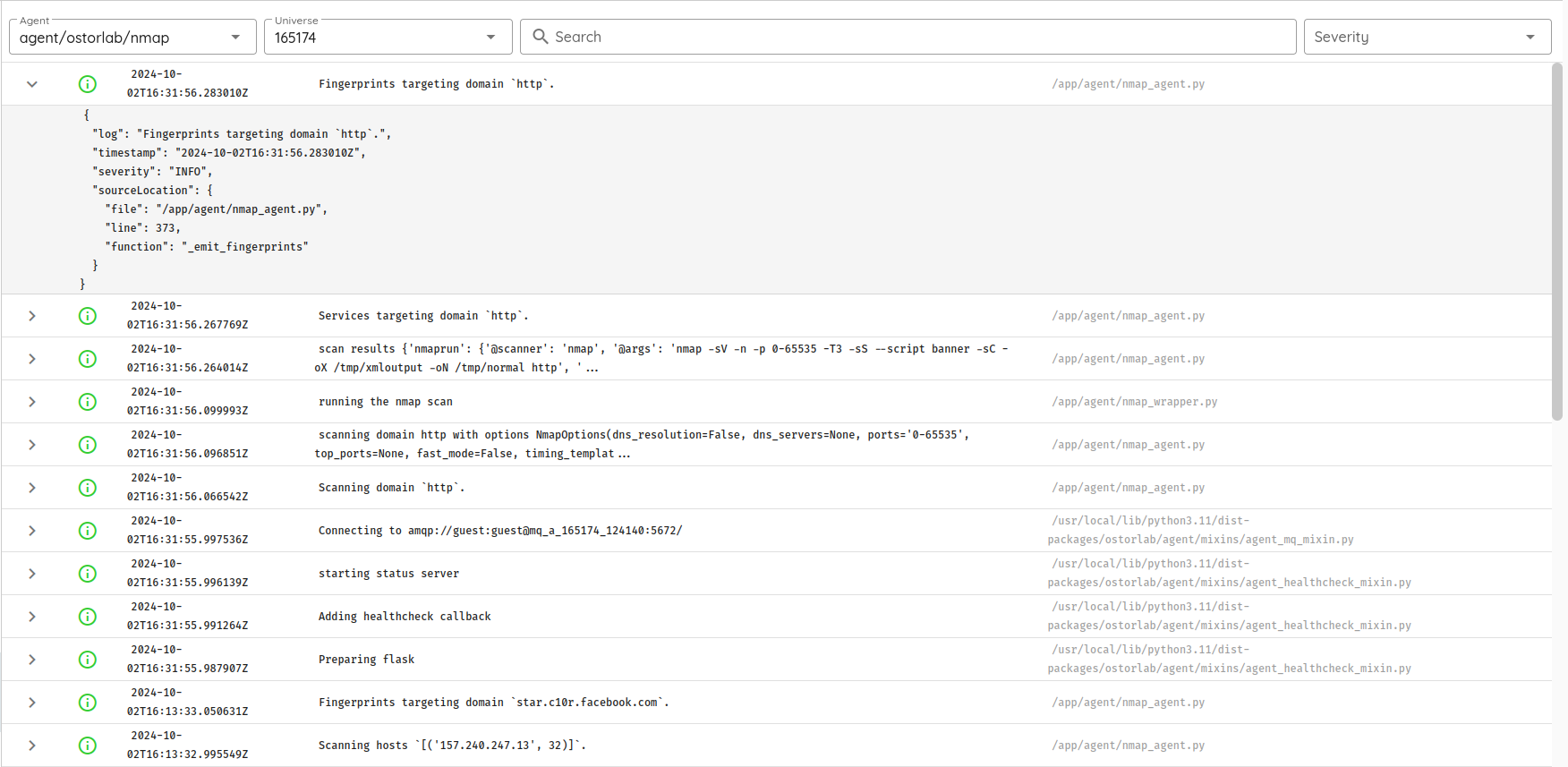Click the 'Adding healthcheck callback' message
This screenshot has height=767, width=1568.
(x=405, y=617)
